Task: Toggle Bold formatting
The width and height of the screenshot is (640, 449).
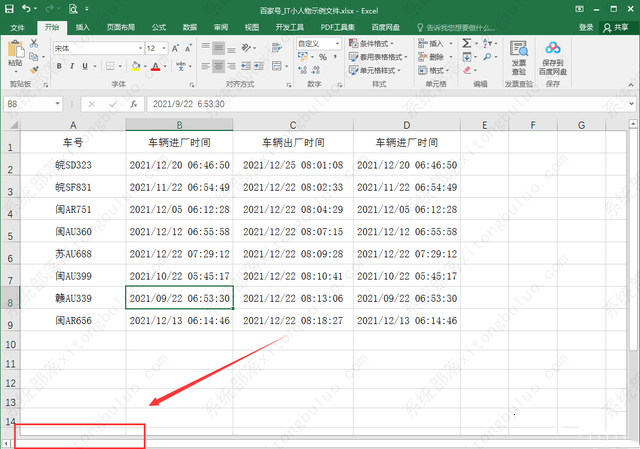Action: pyautogui.click(x=59, y=66)
